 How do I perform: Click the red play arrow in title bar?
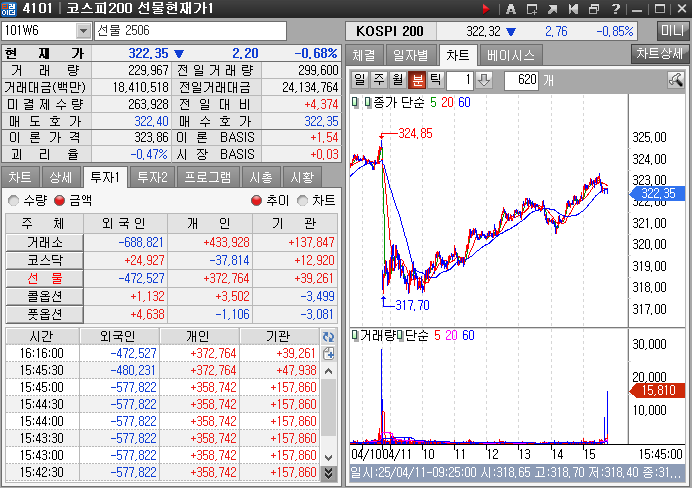pyautogui.click(x=486, y=8)
